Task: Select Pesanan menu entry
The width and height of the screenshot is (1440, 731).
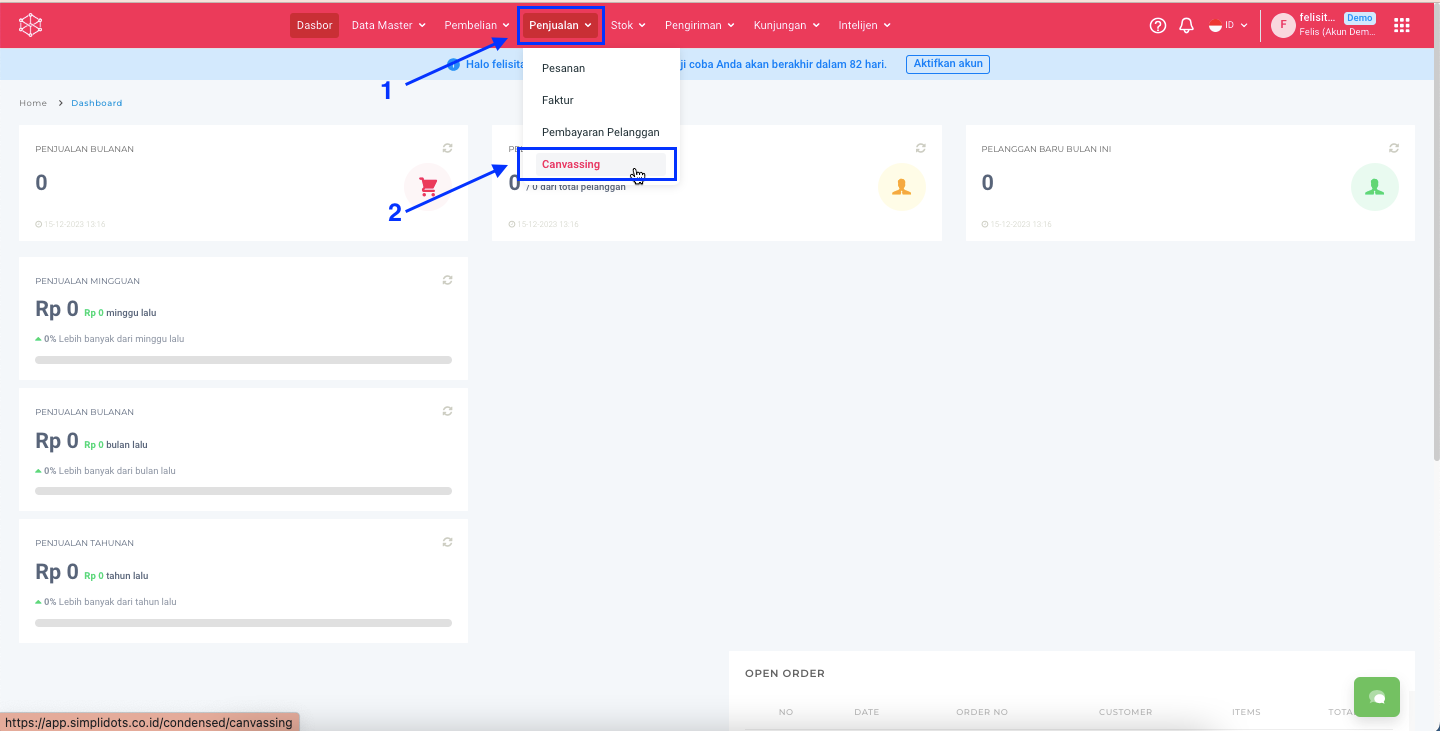Action: click(x=563, y=68)
